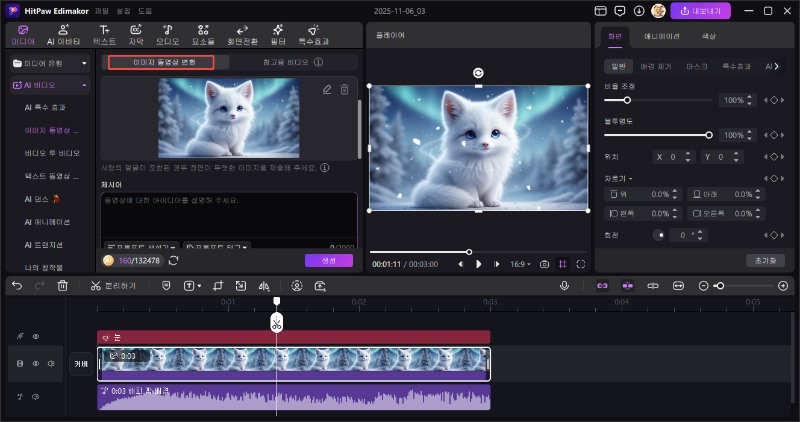Image resolution: width=800 pixels, height=422 pixels.
Task: Delete selected clip with the timeline trash icon
Action: tap(62, 286)
